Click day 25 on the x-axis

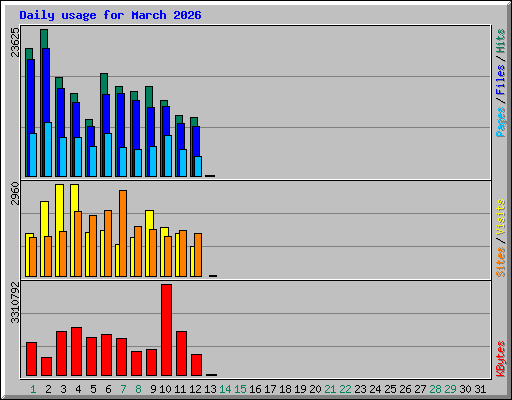pyautogui.click(x=390, y=389)
